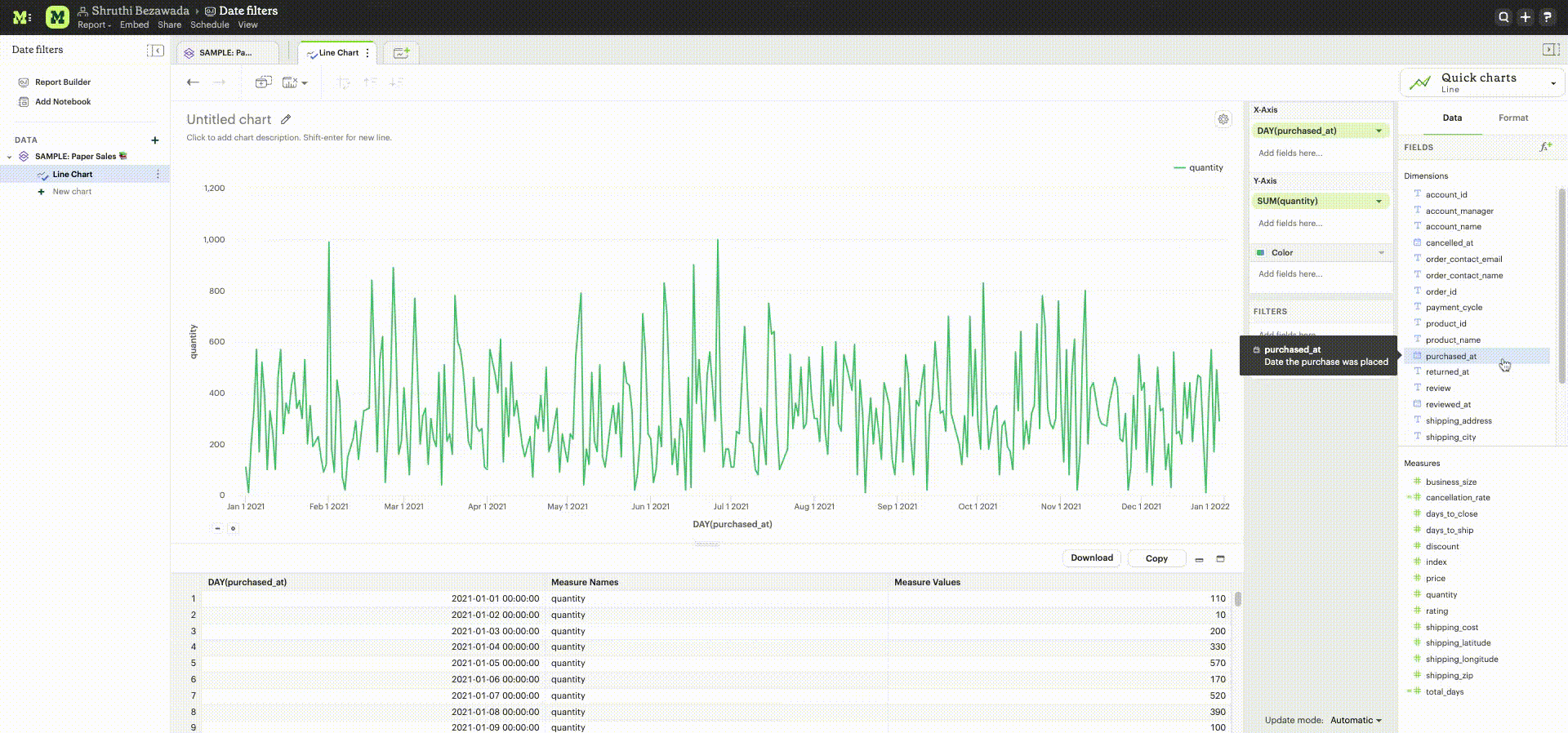
Task: Click the chart settings gear icon
Action: 1223,119
